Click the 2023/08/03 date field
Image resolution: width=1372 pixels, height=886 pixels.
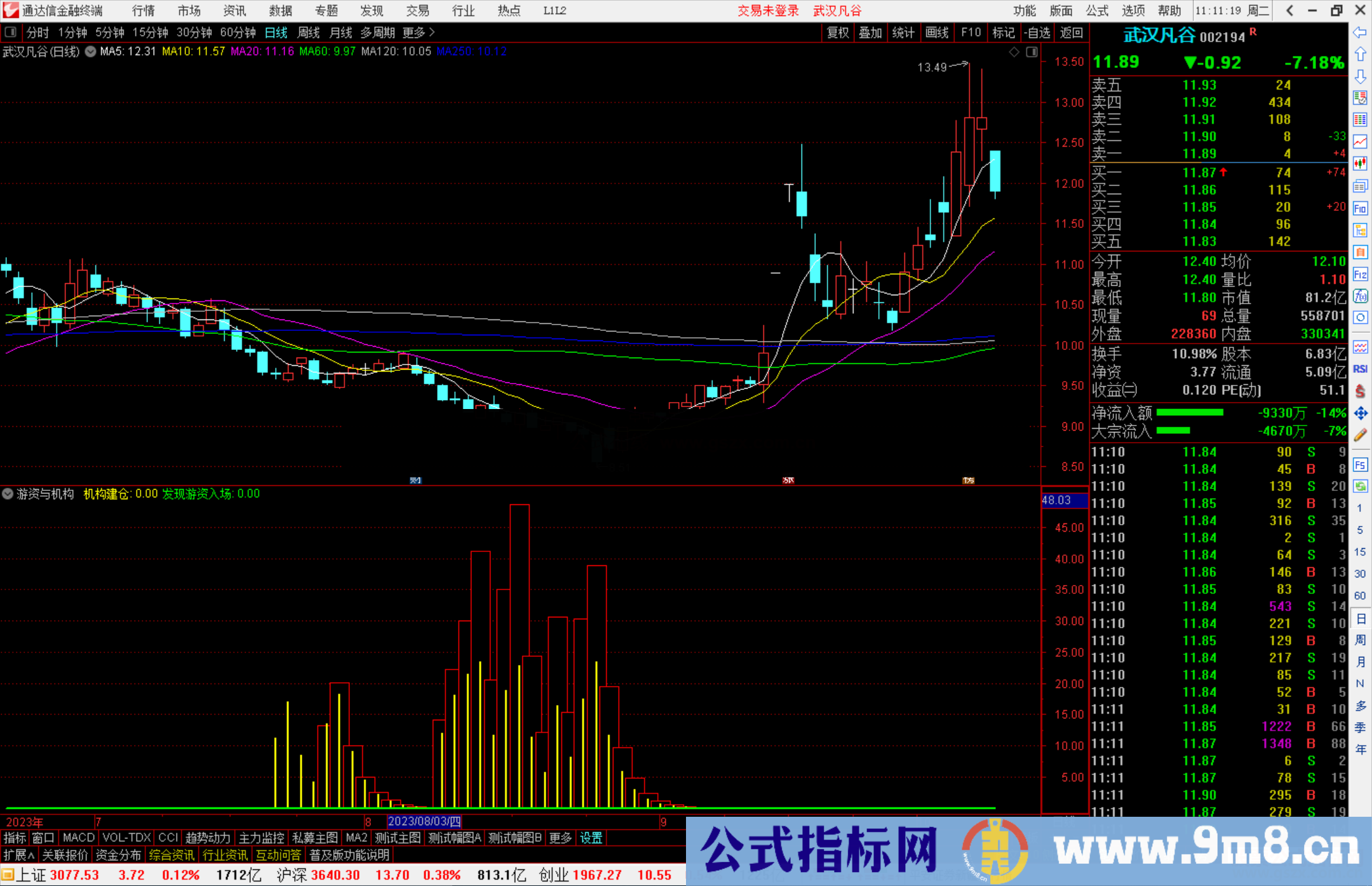coord(424,821)
